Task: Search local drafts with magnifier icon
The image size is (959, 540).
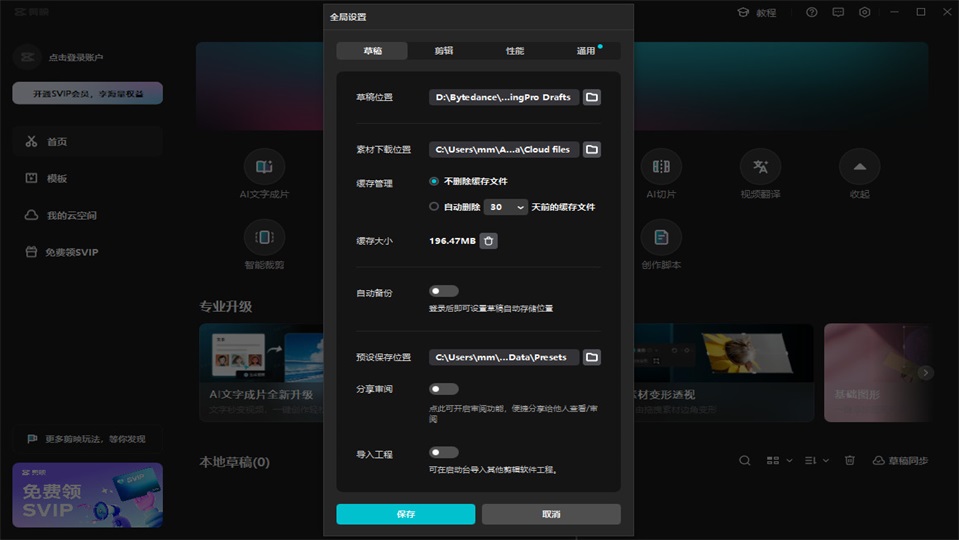Action: click(744, 460)
